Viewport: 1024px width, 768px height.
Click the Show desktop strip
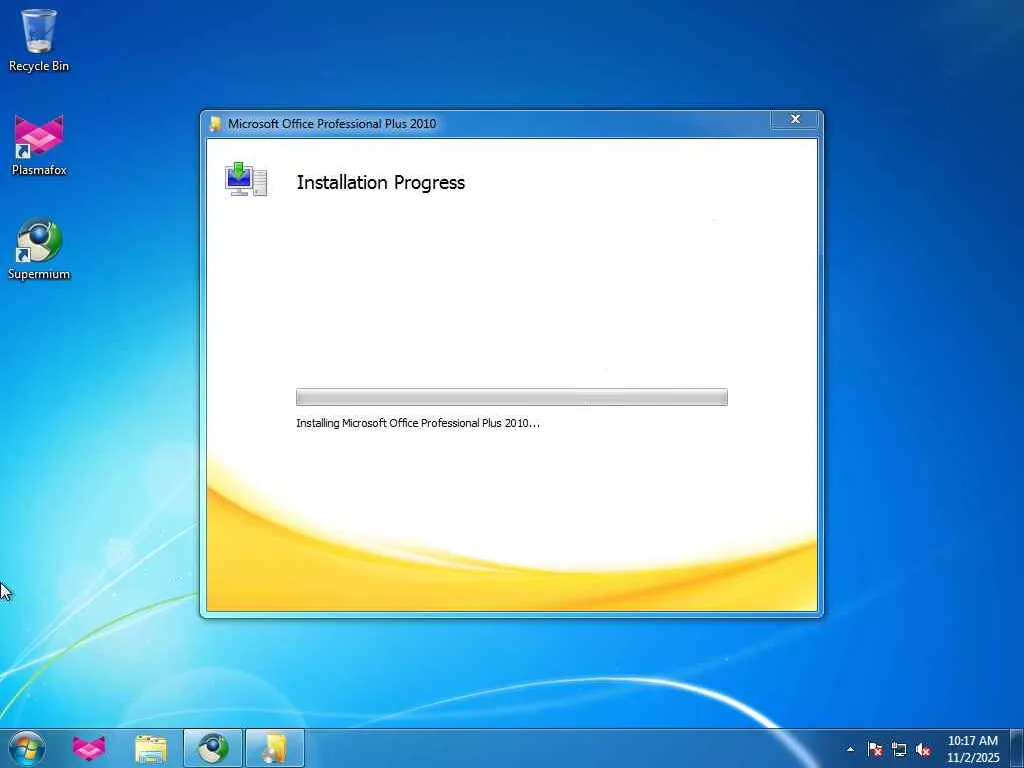point(1017,748)
